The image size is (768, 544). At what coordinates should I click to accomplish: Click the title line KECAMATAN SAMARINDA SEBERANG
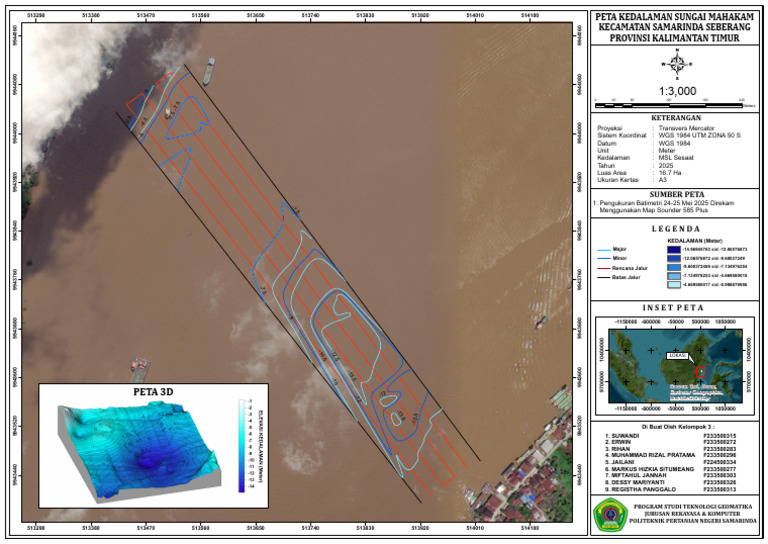coord(674,27)
